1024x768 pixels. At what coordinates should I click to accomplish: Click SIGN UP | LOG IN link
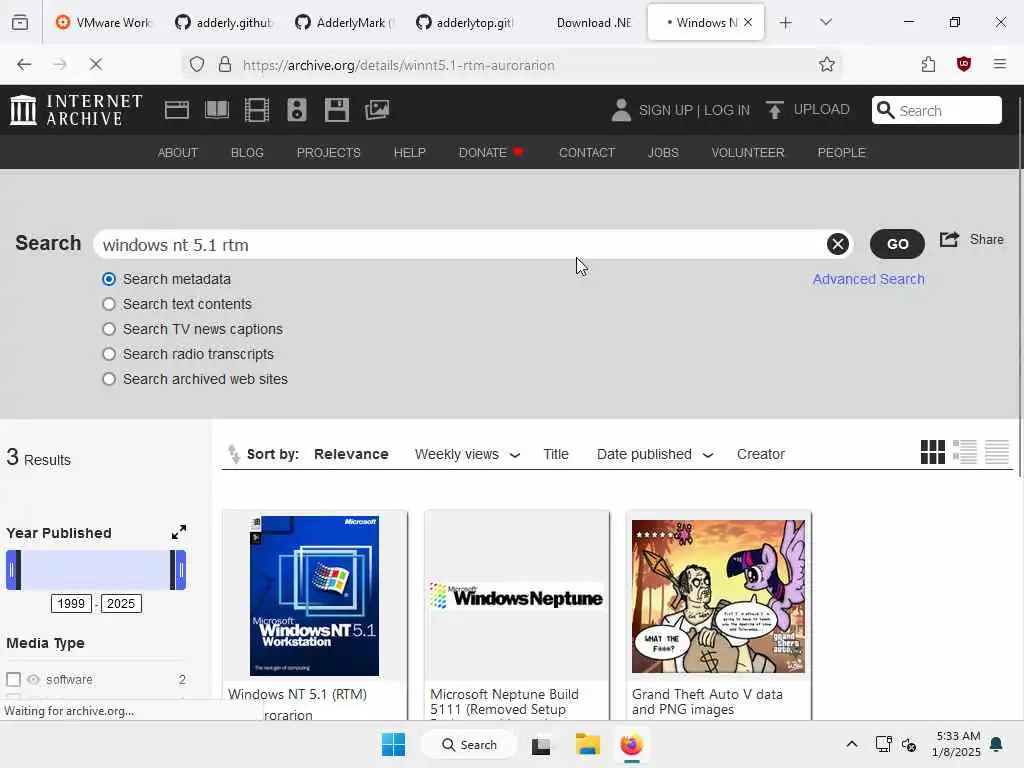coord(694,110)
